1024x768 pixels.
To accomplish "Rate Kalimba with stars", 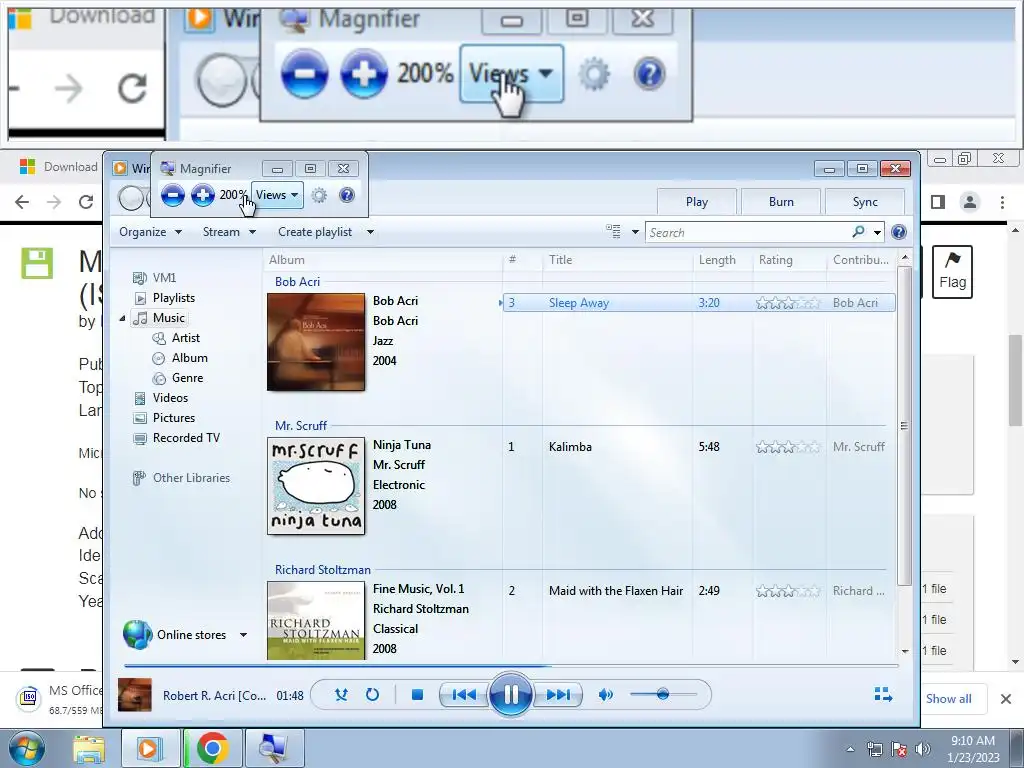I will (788, 447).
